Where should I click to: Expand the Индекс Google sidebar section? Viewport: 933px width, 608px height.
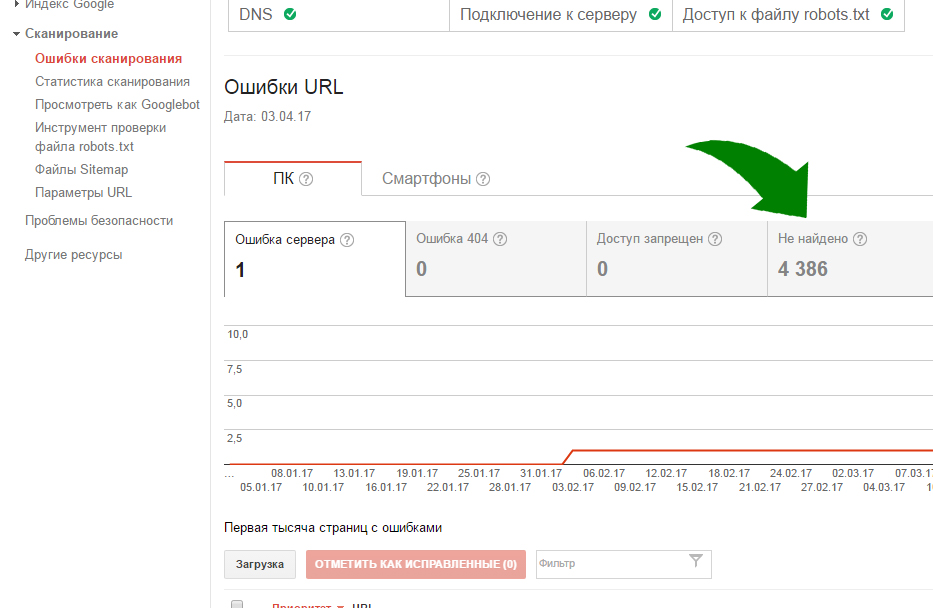pos(17,5)
